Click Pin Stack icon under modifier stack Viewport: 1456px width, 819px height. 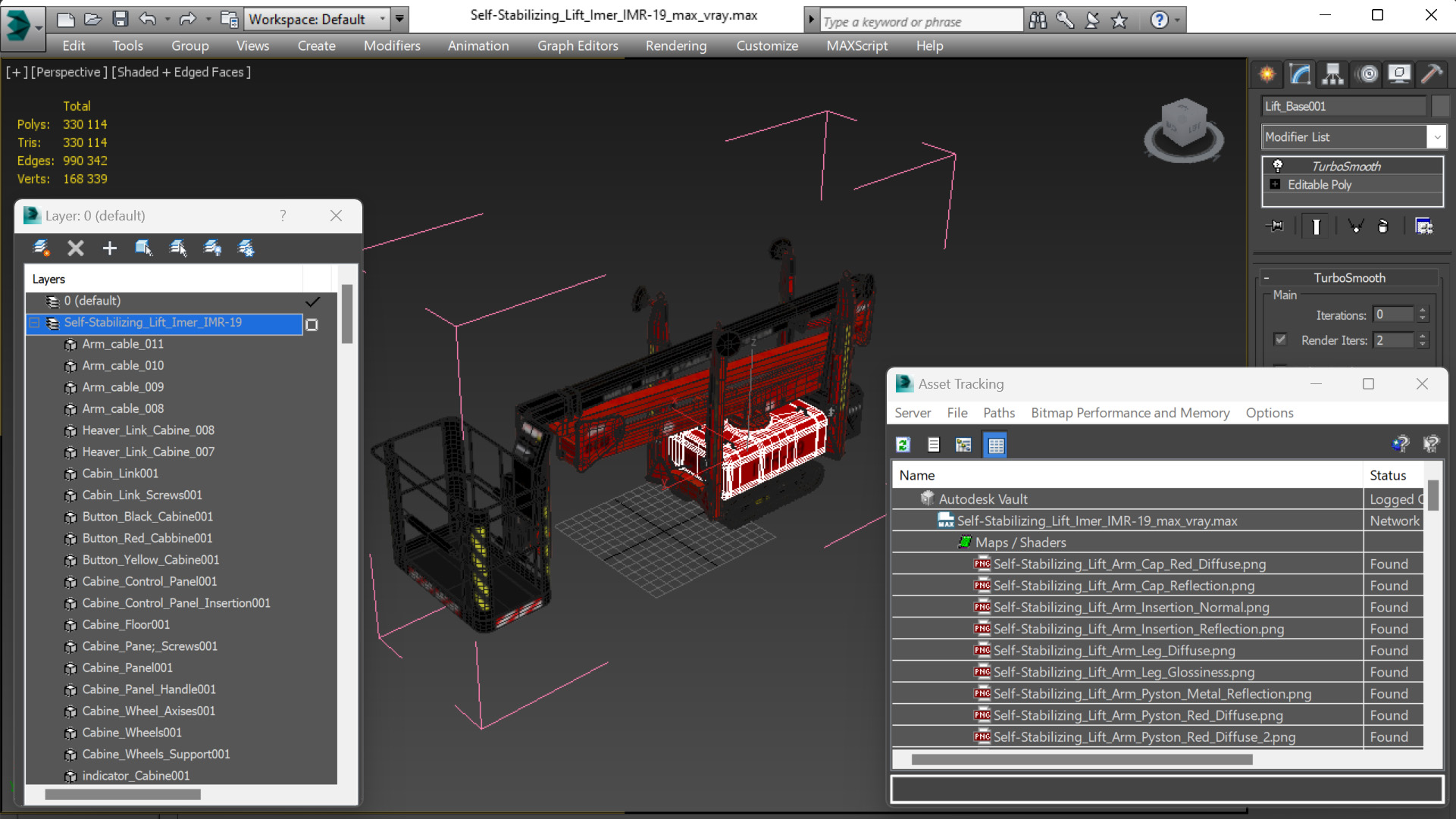pos(1276,227)
